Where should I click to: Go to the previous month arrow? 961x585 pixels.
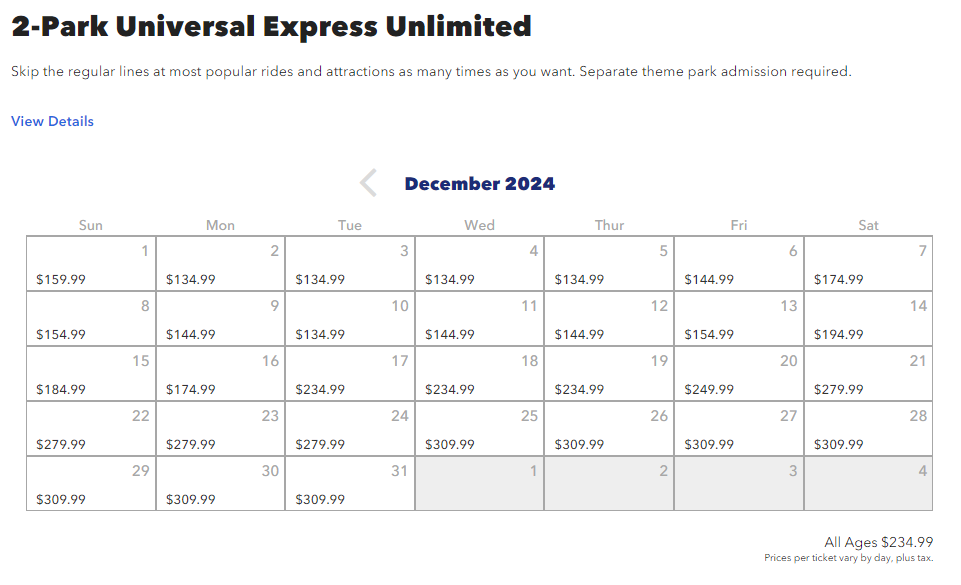[x=368, y=183]
